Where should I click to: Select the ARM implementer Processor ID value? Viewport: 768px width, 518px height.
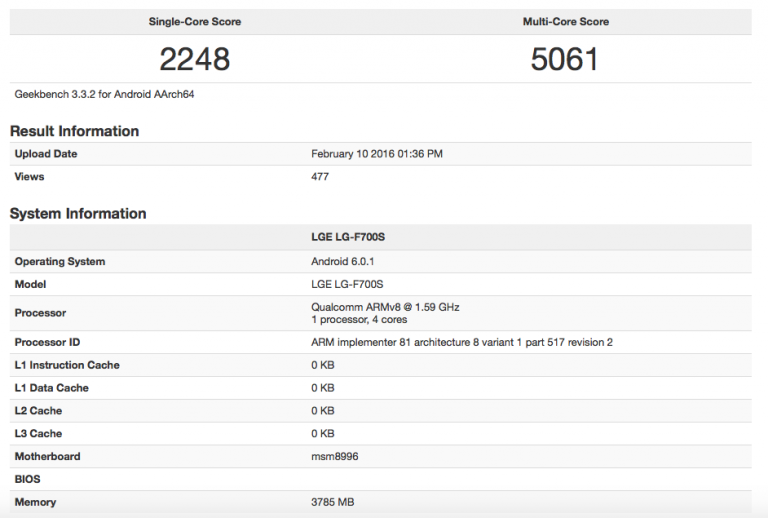click(x=462, y=342)
